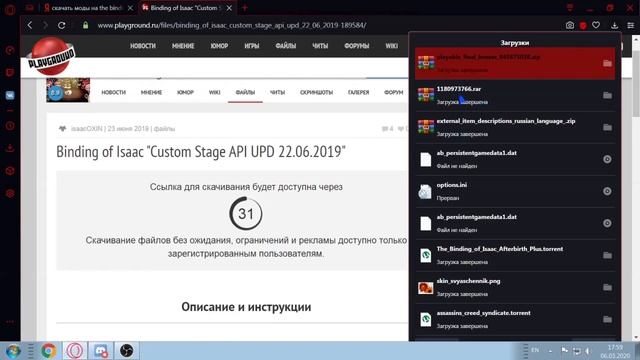Open skin_svyaschennik.png download entry
640x360 pixels.
pos(468,281)
